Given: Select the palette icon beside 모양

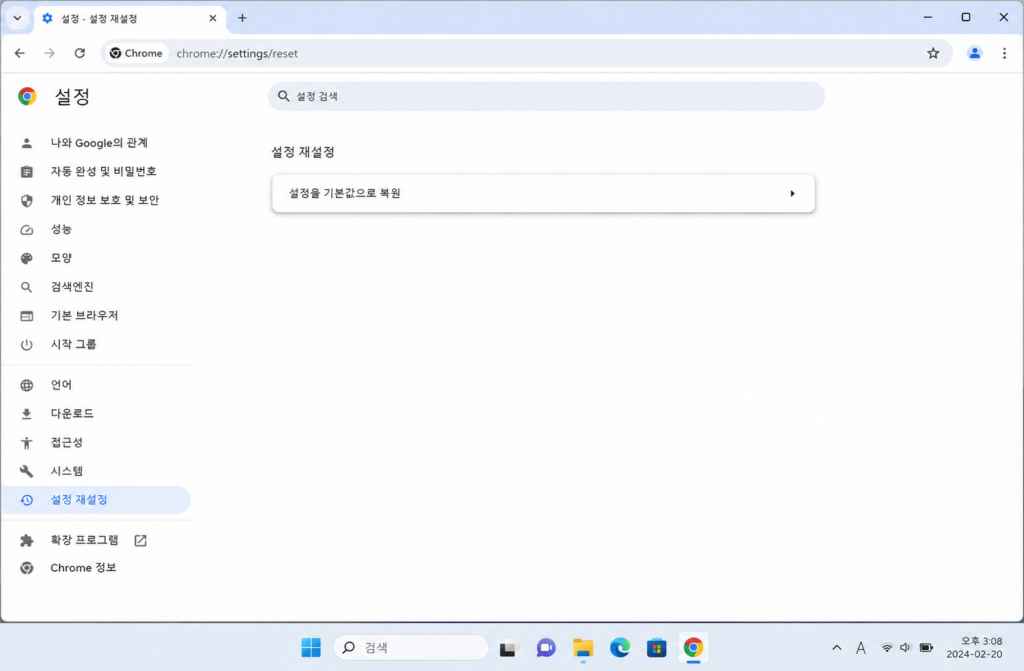Looking at the screenshot, I should click(27, 258).
